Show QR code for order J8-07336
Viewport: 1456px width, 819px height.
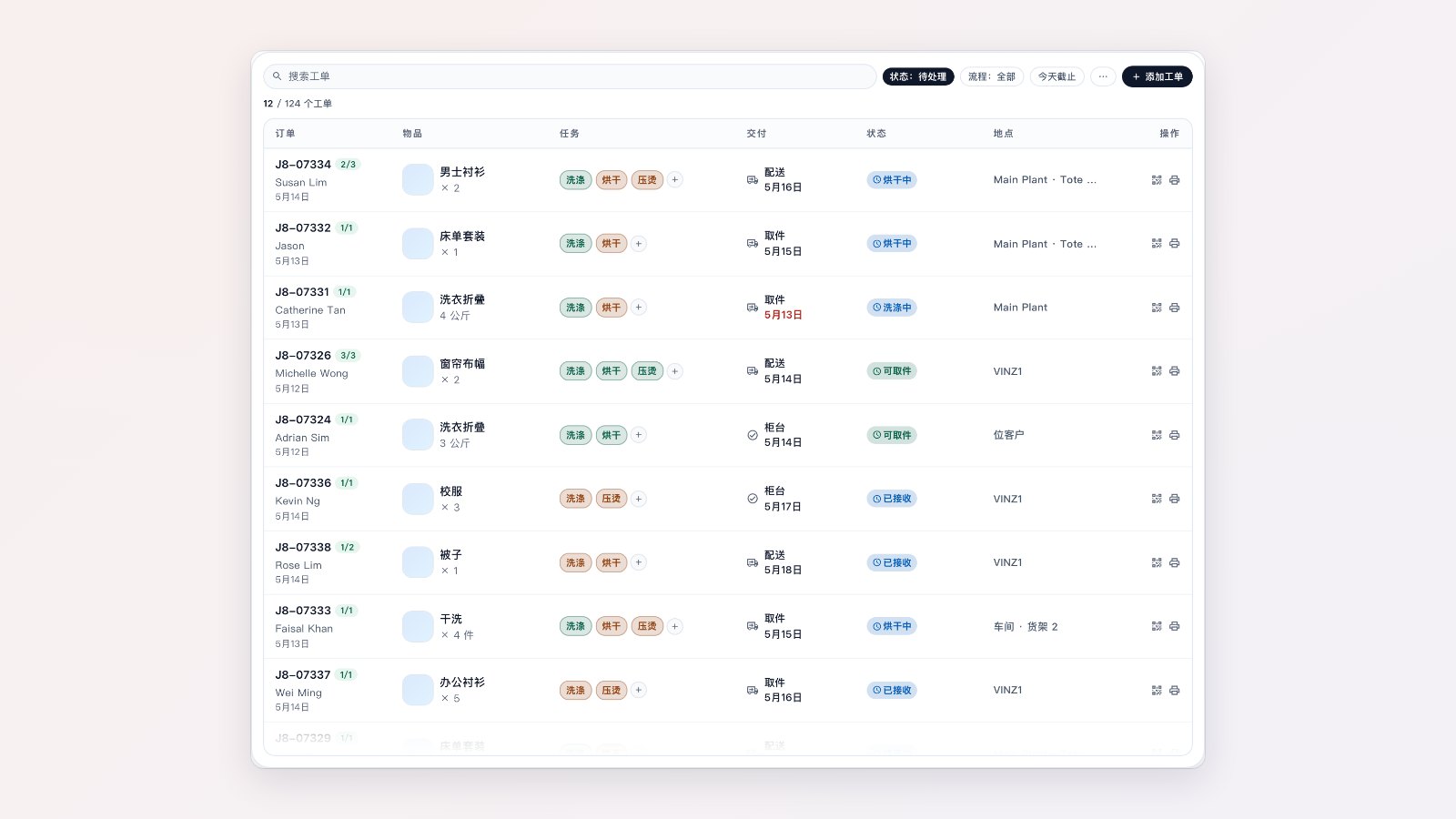pos(1157,499)
